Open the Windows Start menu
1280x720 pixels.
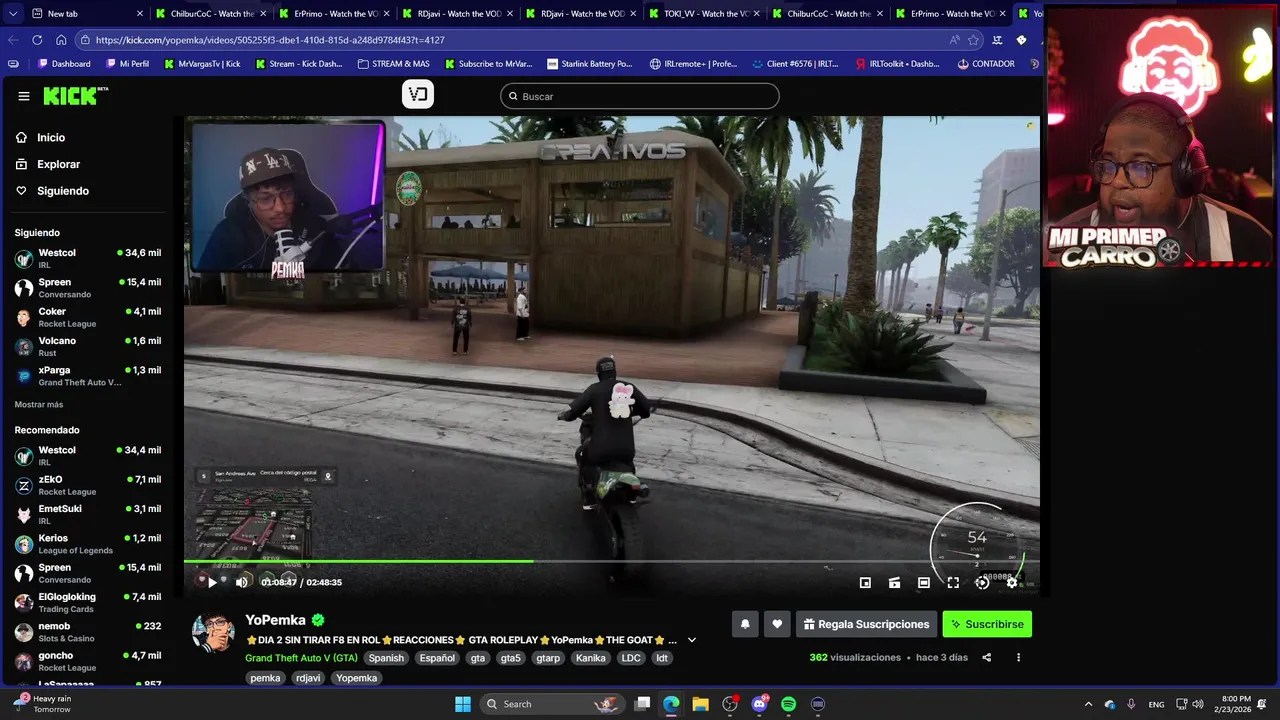(x=463, y=704)
